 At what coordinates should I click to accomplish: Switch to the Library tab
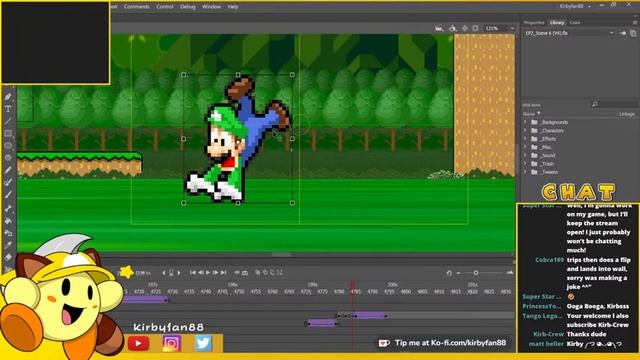click(557, 22)
